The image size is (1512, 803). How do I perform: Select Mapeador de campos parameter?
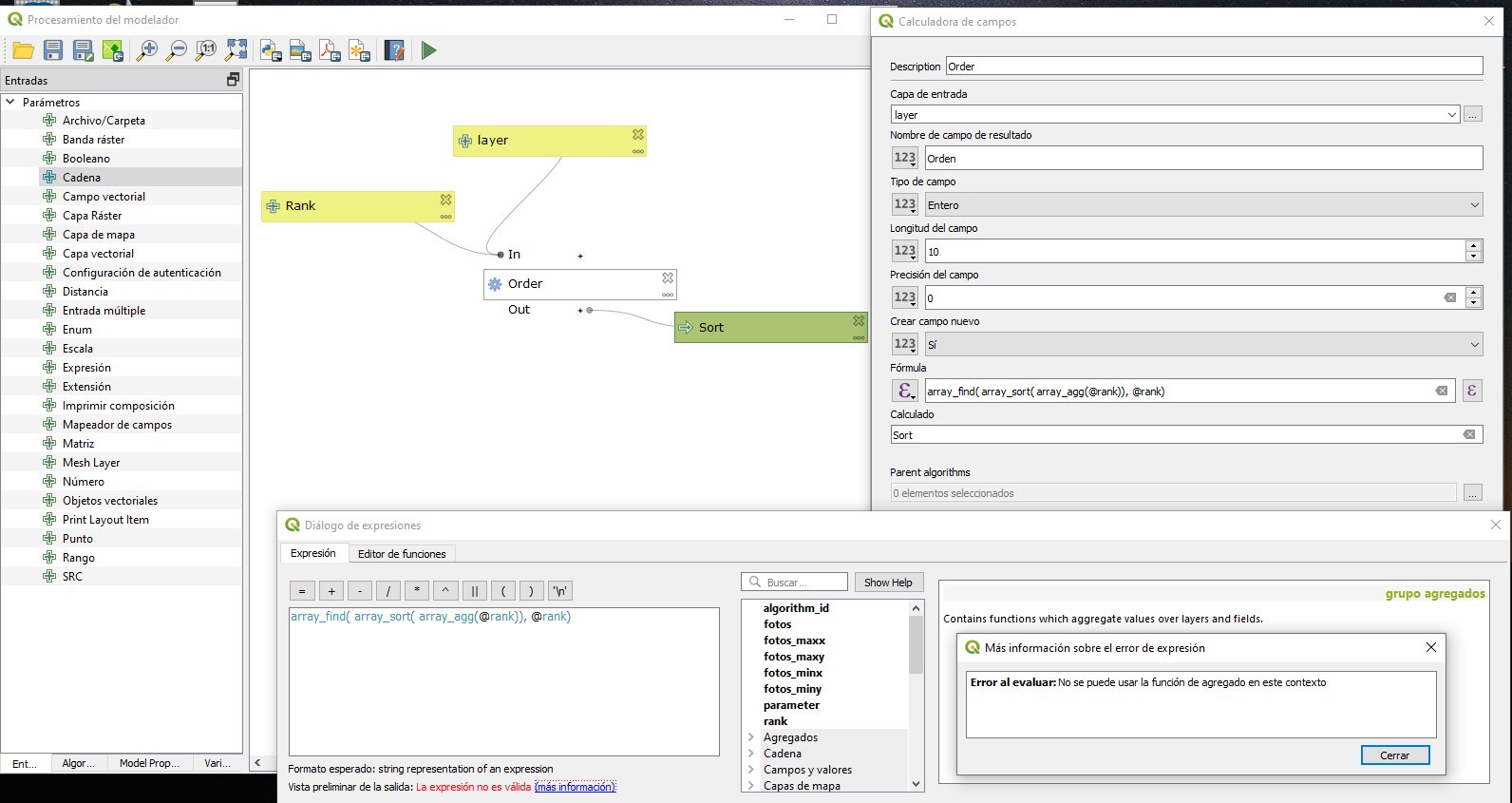coord(117,424)
